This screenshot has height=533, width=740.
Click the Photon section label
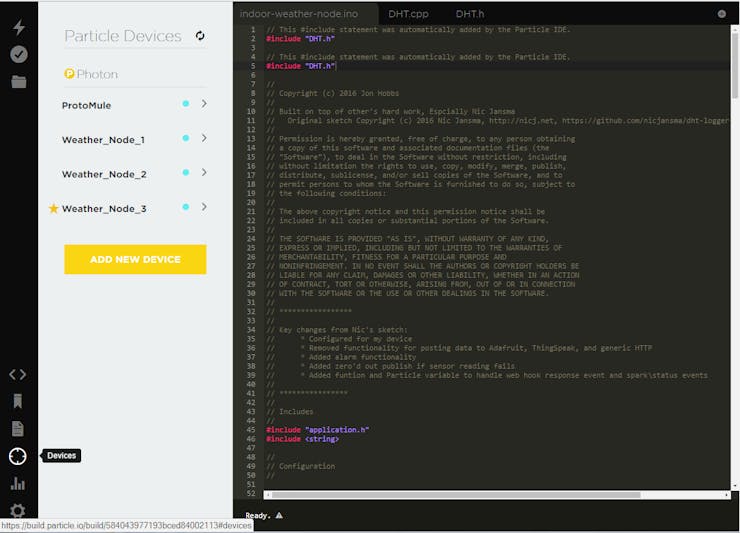tap(97, 74)
